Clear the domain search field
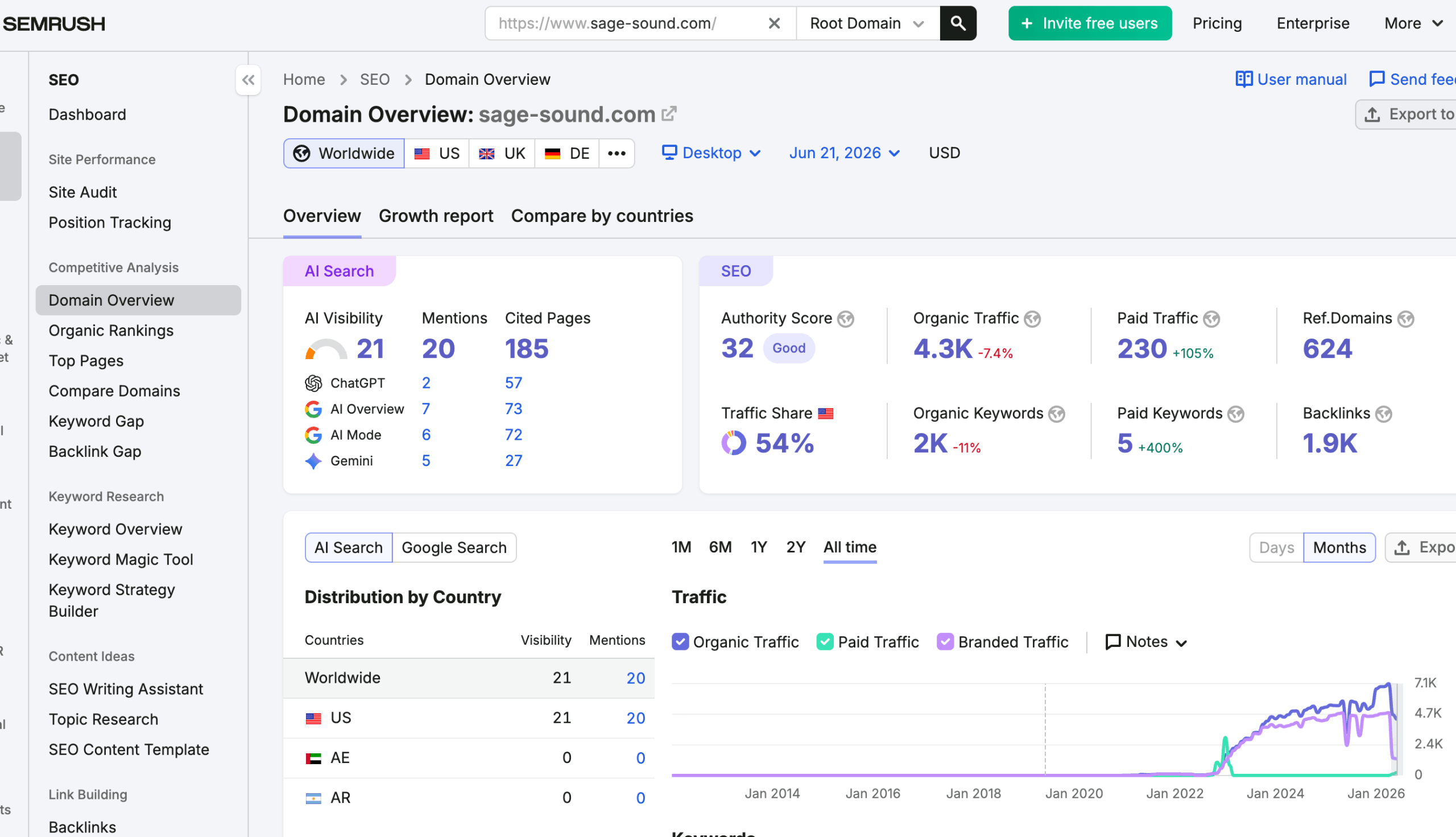1456x837 pixels. (x=774, y=23)
